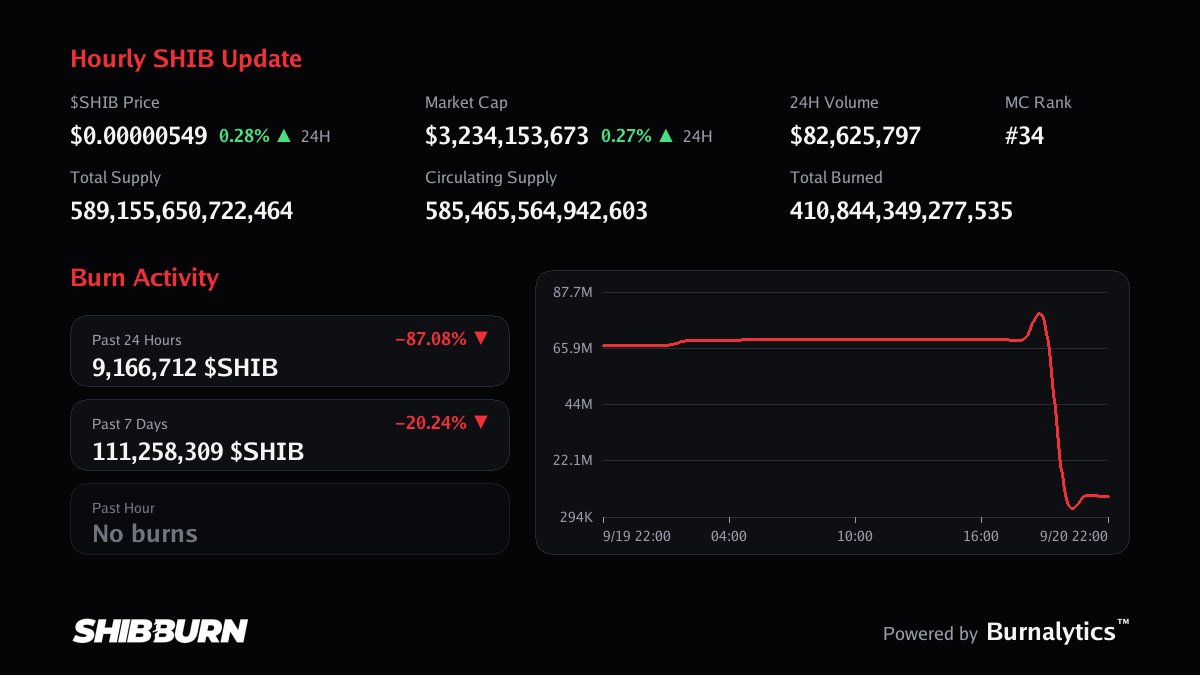Click the green price up arrow
1200x675 pixels.
tap(284, 135)
